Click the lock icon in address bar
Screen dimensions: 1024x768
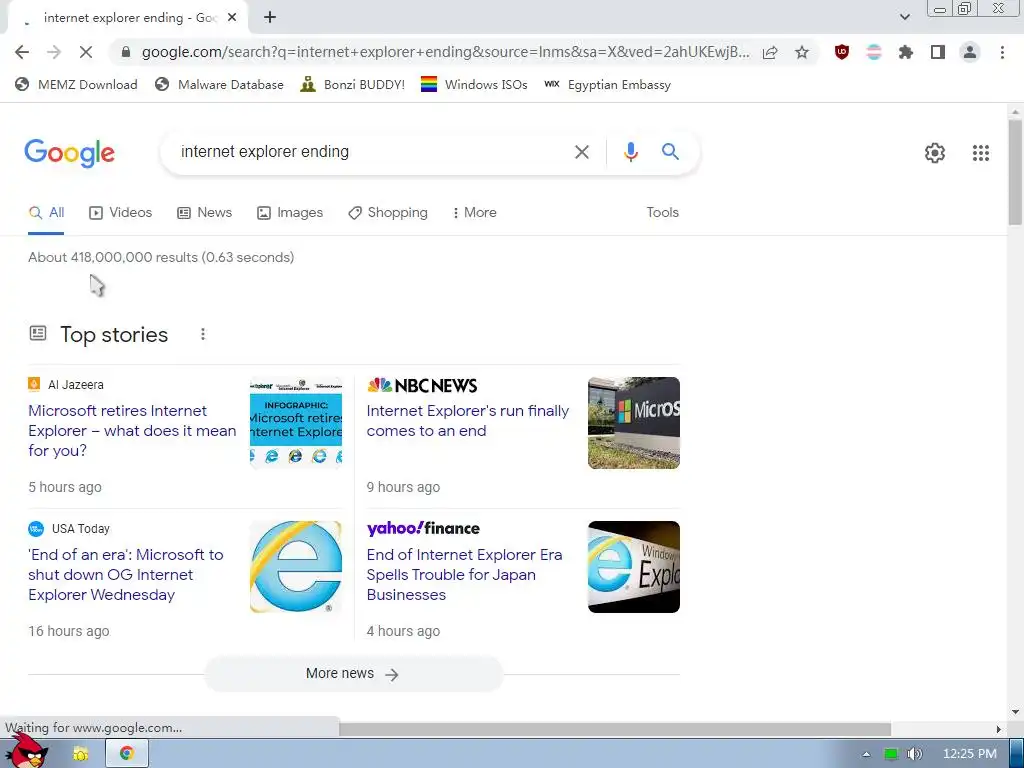coord(126,52)
